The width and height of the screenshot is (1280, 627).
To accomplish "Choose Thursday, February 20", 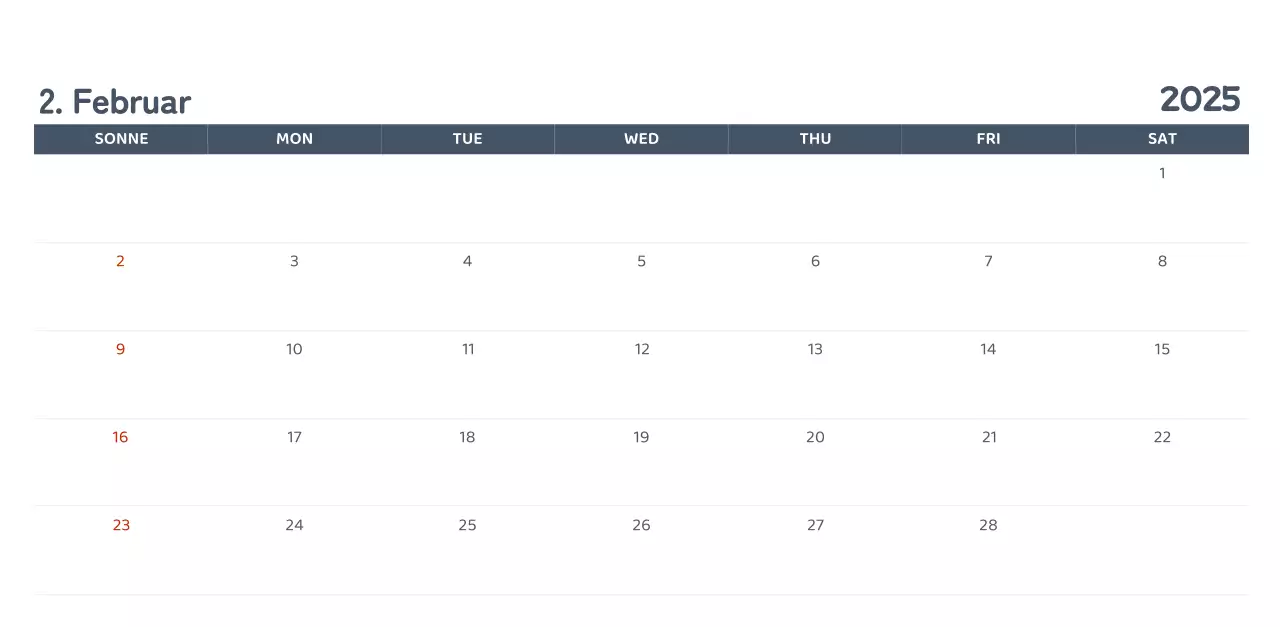I will coord(815,437).
